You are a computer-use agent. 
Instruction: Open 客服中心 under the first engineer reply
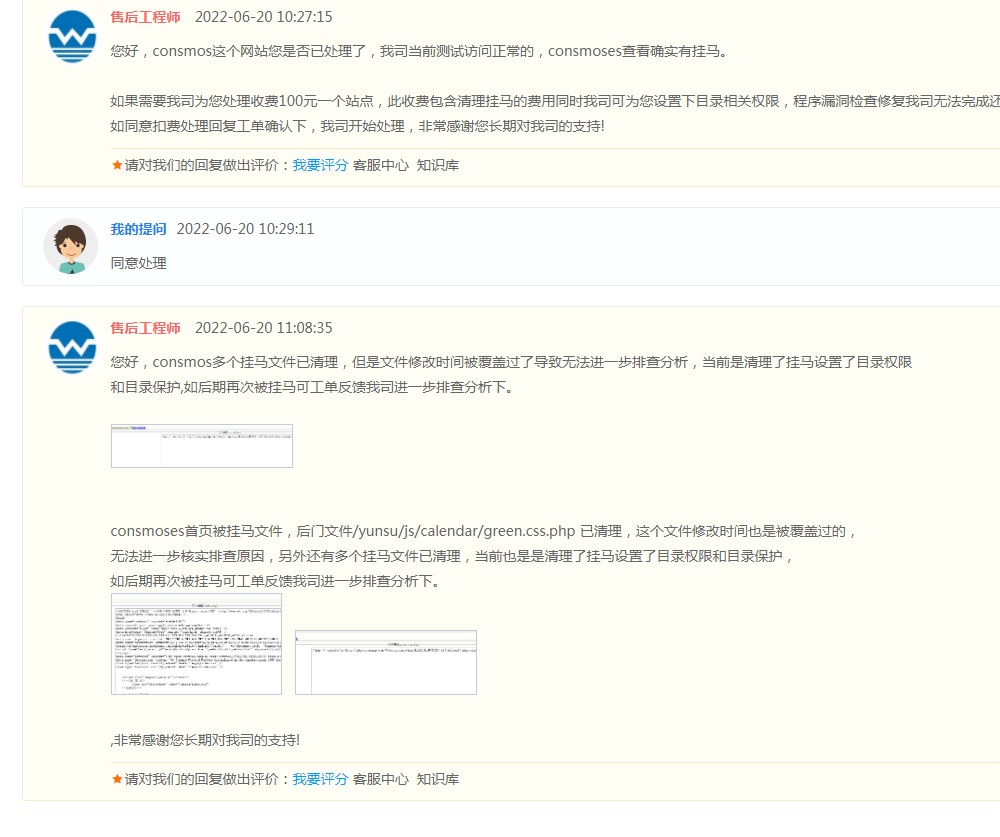click(380, 165)
